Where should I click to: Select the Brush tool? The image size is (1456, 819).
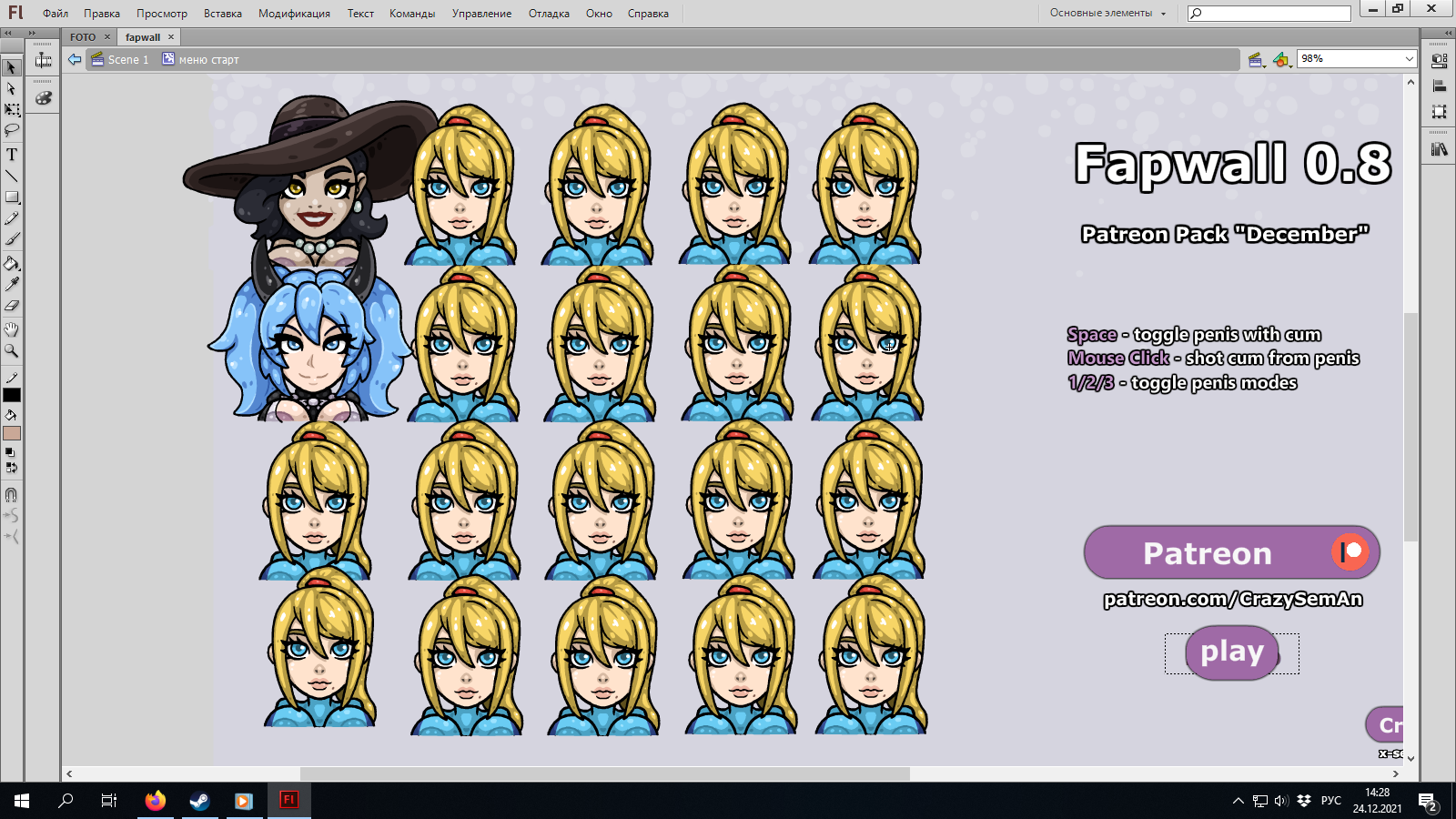point(11,239)
